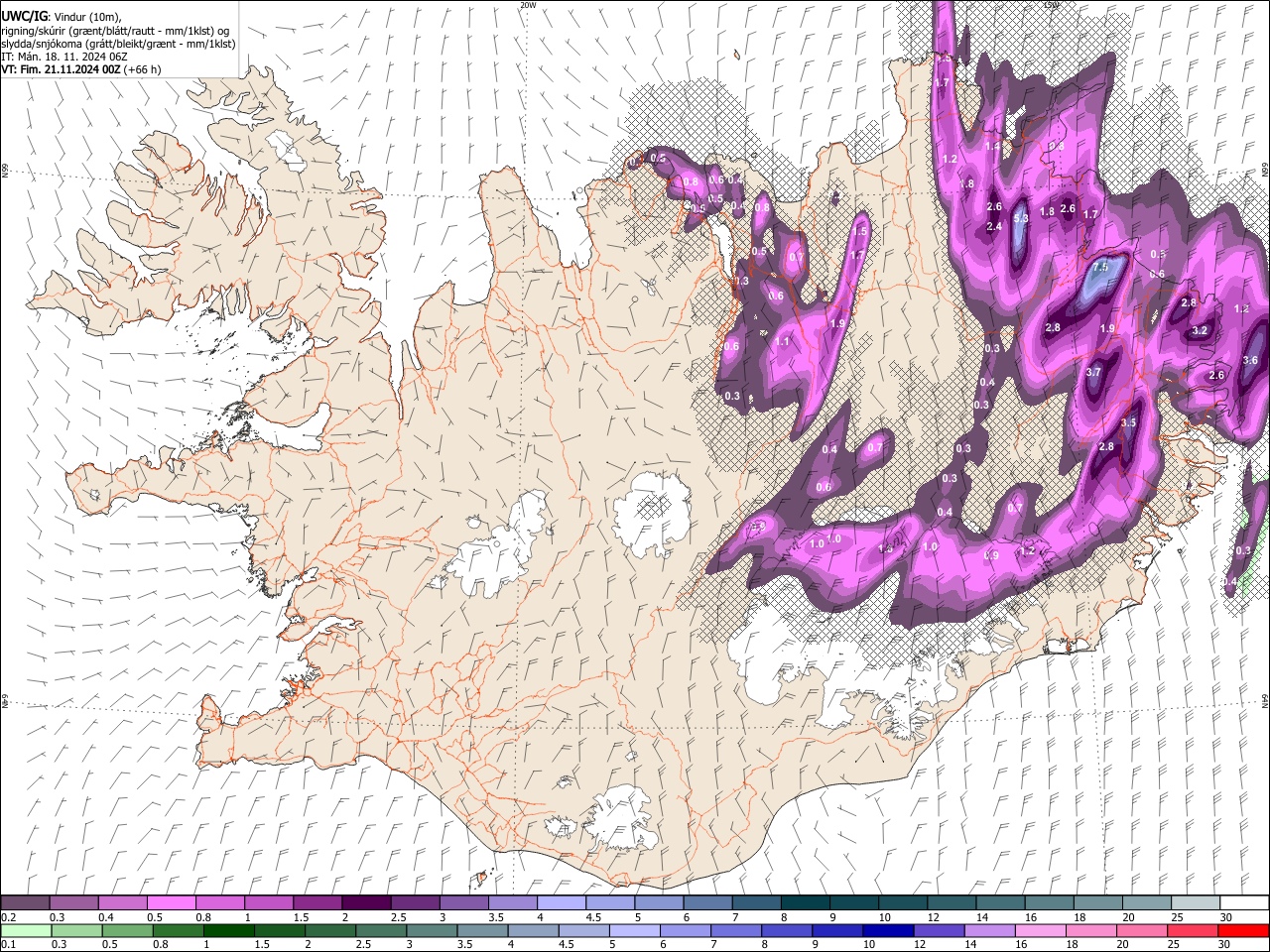
Task: Select upper-scale swatch starting at 0.2
Action: tap(26, 902)
